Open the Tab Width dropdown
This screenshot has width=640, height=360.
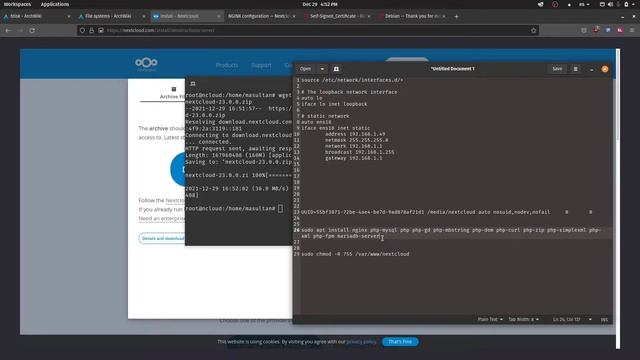click(x=523, y=319)
